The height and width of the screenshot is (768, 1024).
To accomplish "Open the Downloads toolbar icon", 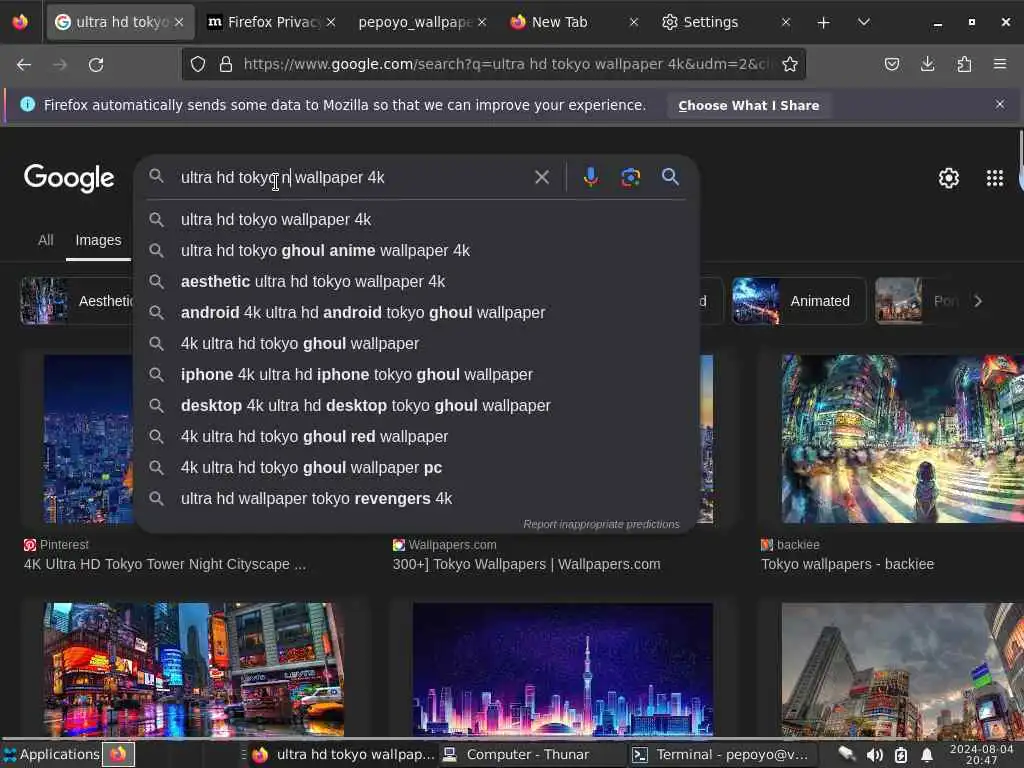I will click(x=927, y=64).
